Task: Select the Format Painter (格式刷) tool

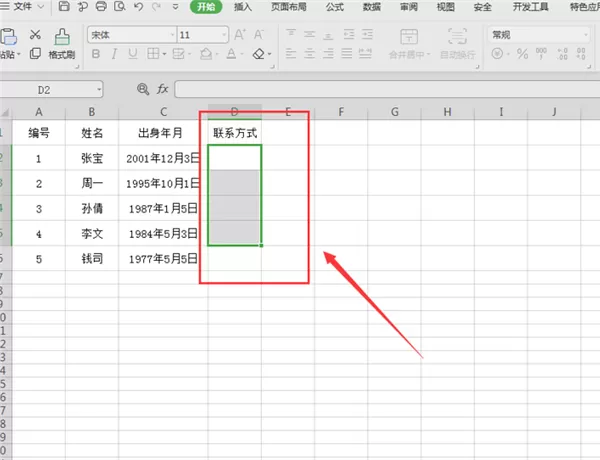Action: 62,44
